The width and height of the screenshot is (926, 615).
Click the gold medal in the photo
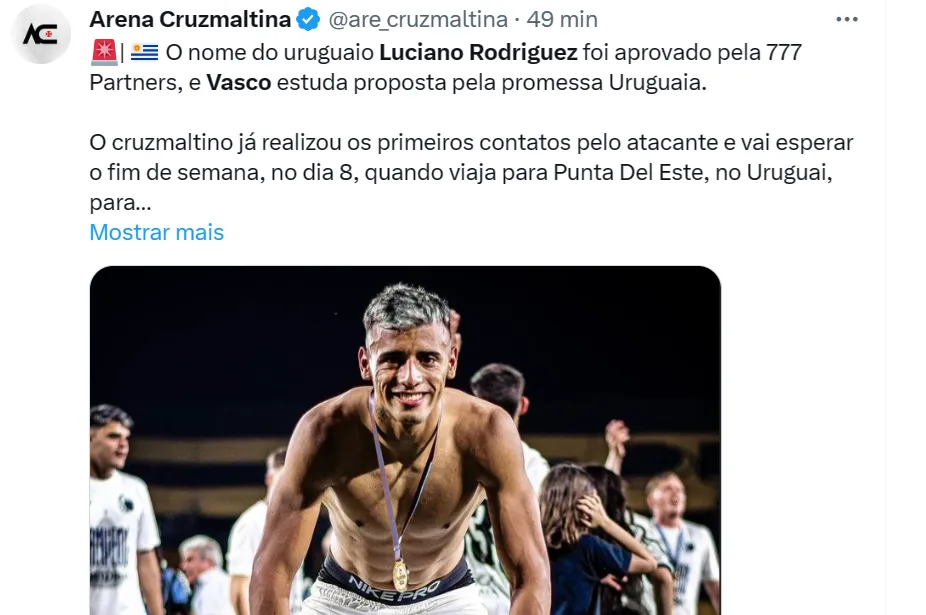pos(400,574)
